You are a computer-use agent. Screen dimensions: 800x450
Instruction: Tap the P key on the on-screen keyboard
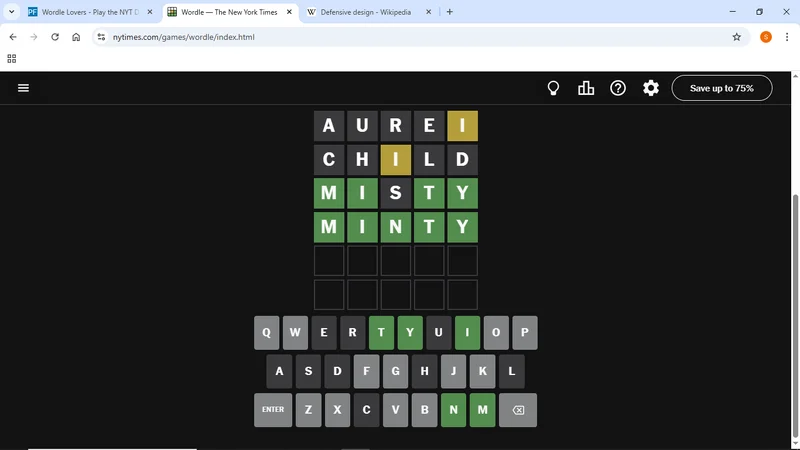pos(524,333)
